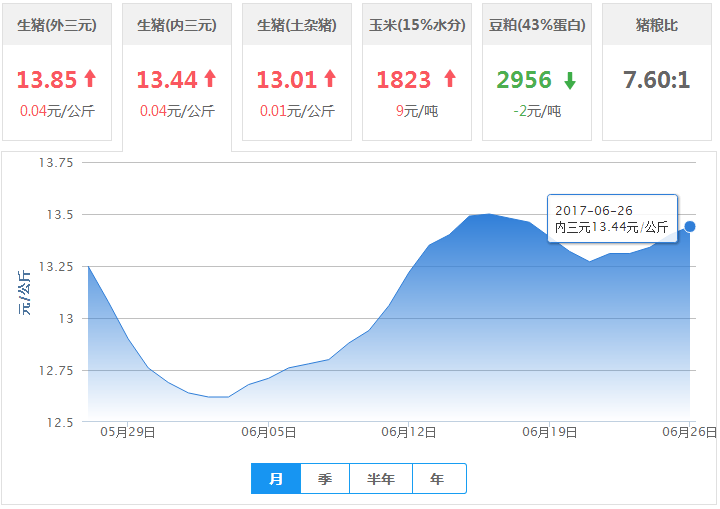Switch chart range to 半年
The width and height of the screenshot is (720, 509).
(381, 479)
